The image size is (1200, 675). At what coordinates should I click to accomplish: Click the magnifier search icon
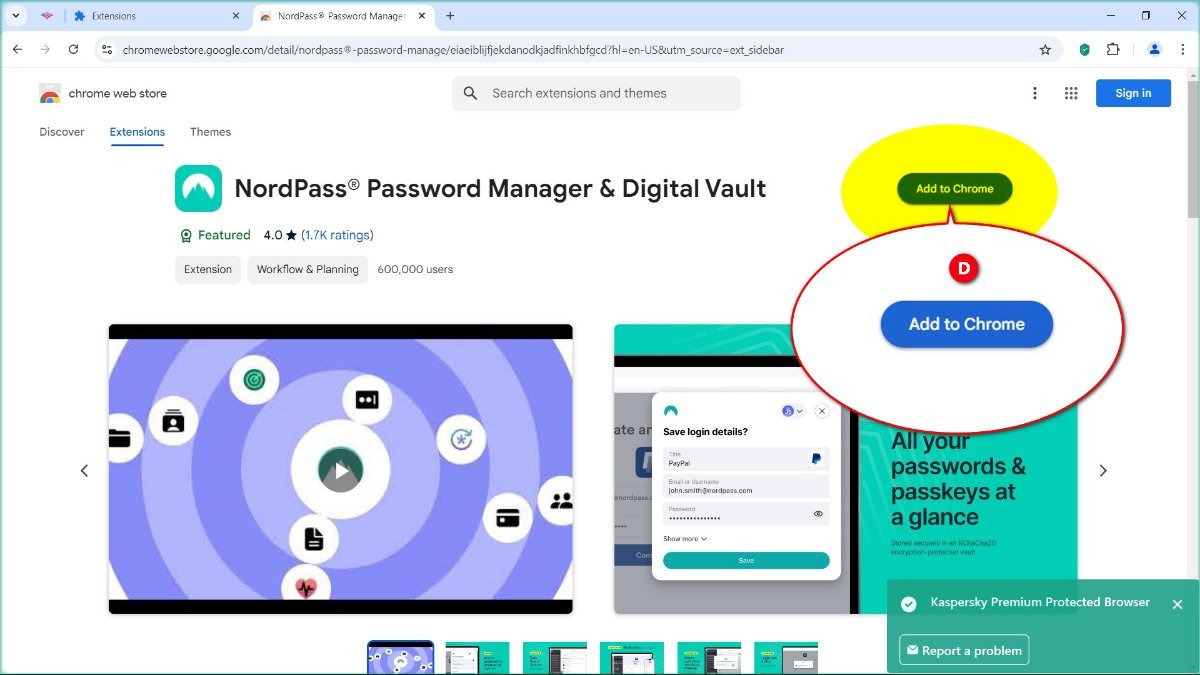(471, 93)
